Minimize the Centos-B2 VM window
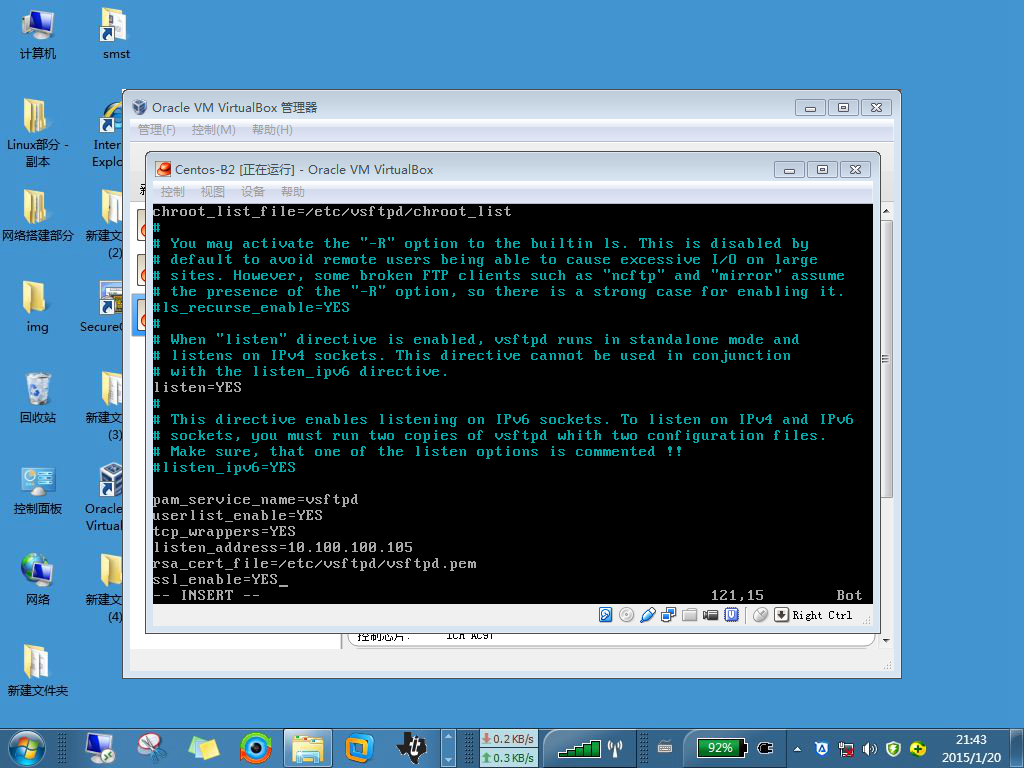 tap(789, 170)
